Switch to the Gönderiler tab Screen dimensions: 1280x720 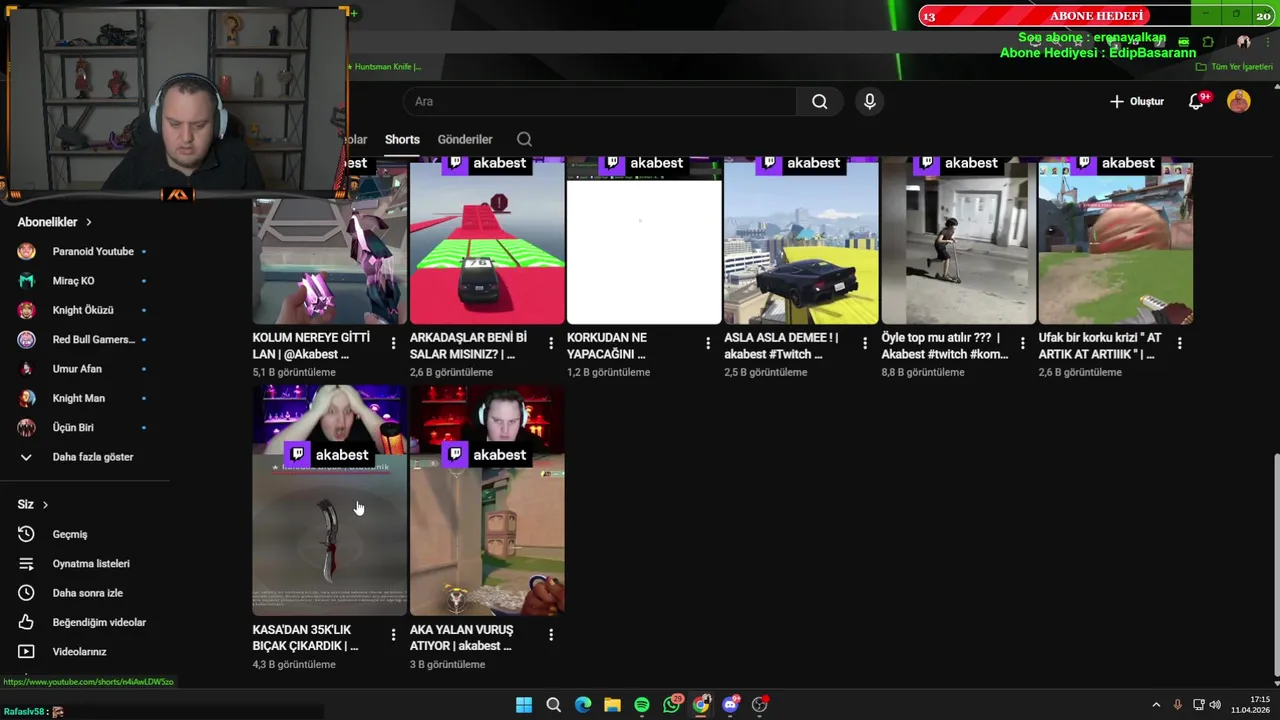[465, 139]
